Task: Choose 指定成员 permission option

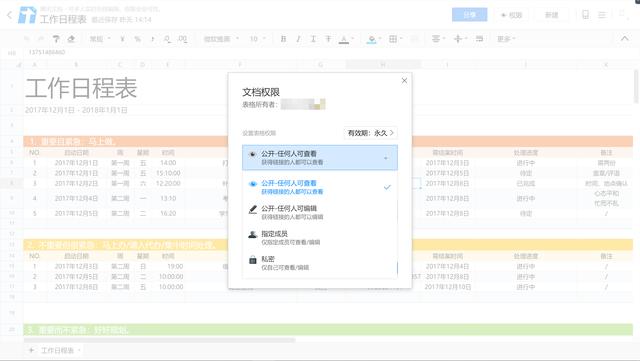Action: point(320,238)
